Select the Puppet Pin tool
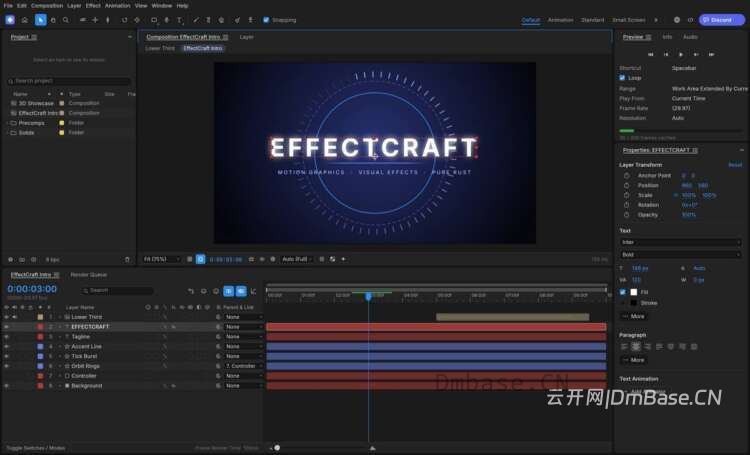The image size is (750, 455). coord(250,20)
